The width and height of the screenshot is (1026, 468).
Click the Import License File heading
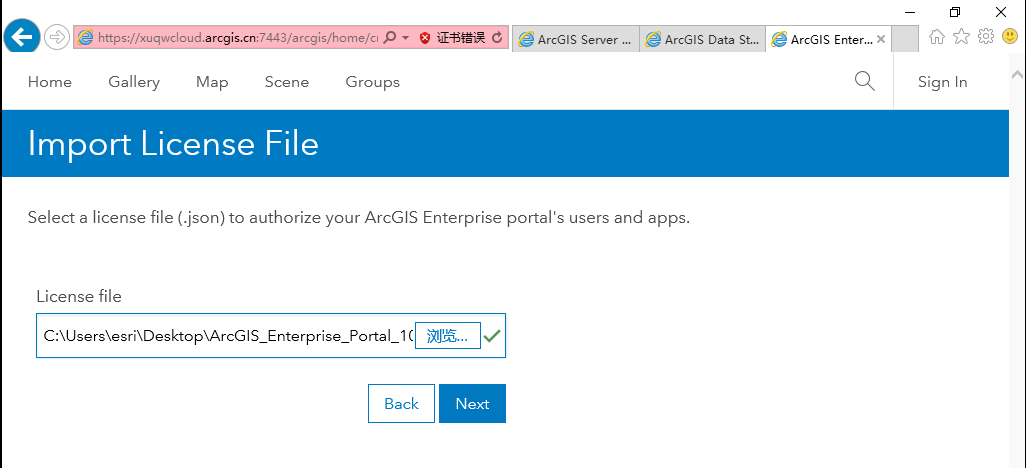pyautogui.click(x=173, y=143)
